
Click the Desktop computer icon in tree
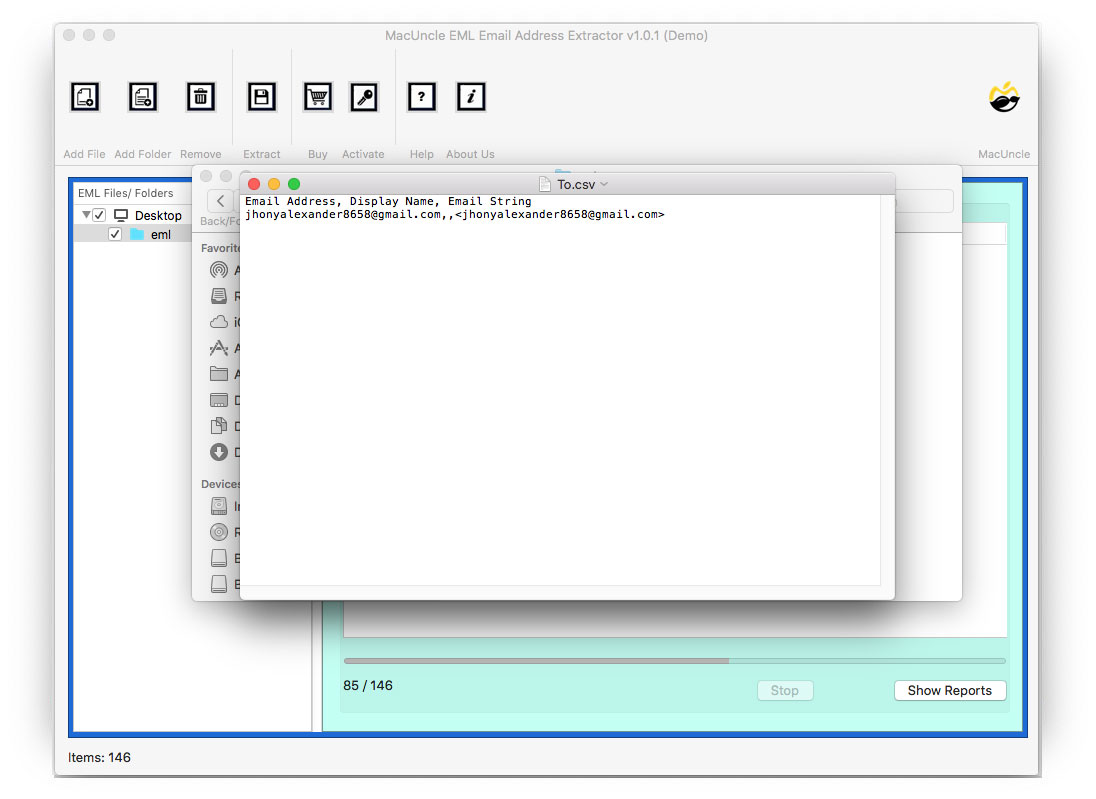(x=121, y=215)
